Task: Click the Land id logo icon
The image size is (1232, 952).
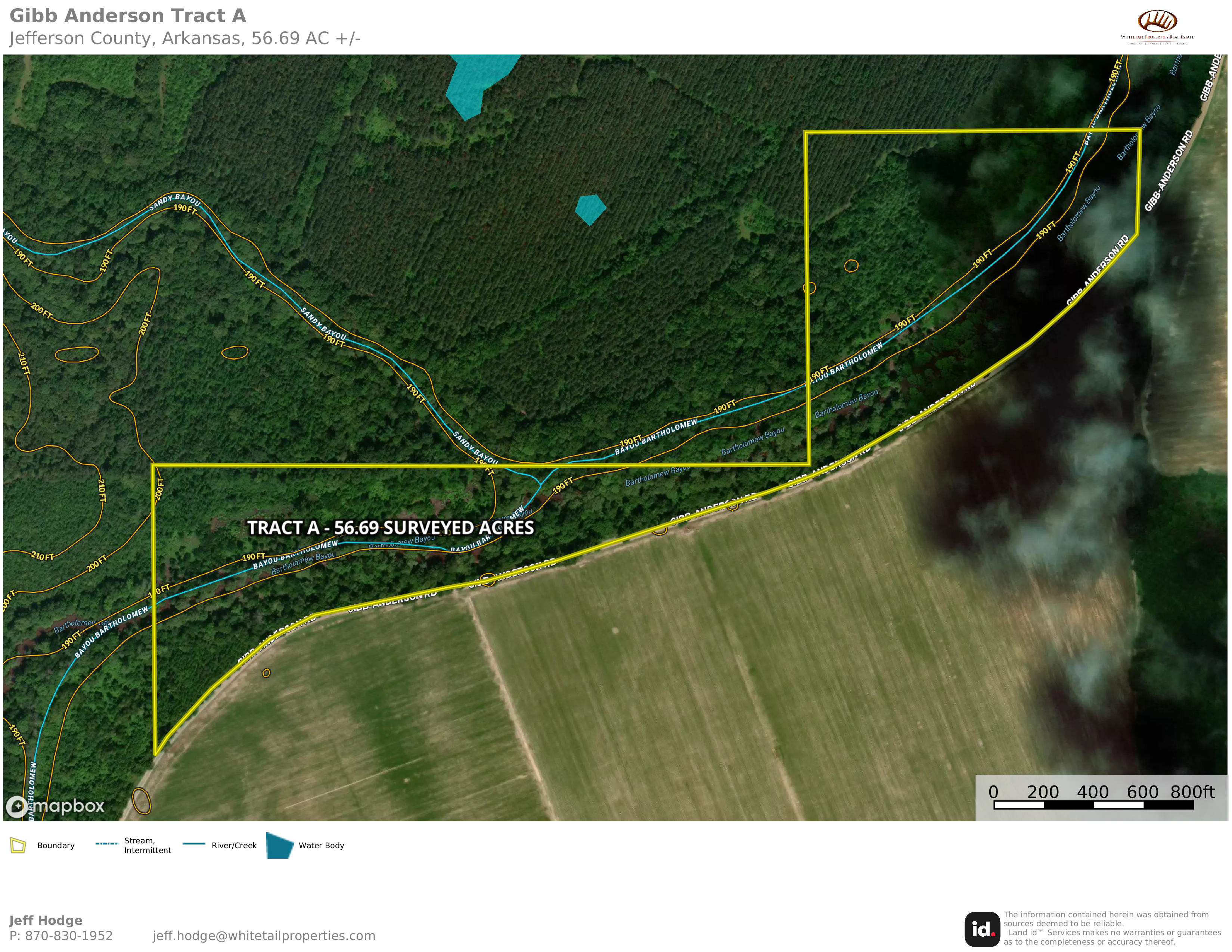Action: (982, 930)
